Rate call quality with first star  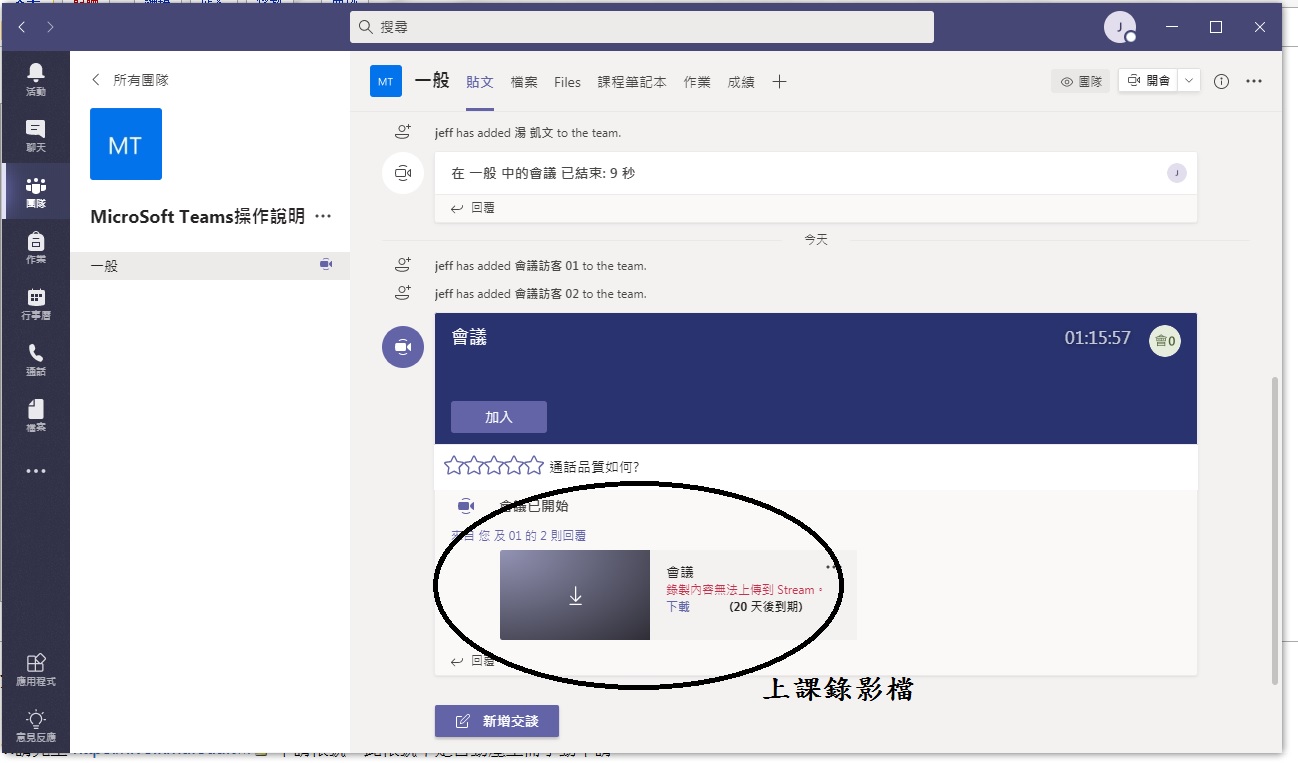coord(454,465)
